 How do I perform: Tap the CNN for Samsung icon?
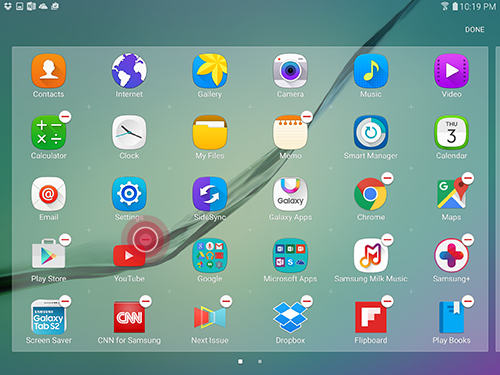(x=129, y=317)
